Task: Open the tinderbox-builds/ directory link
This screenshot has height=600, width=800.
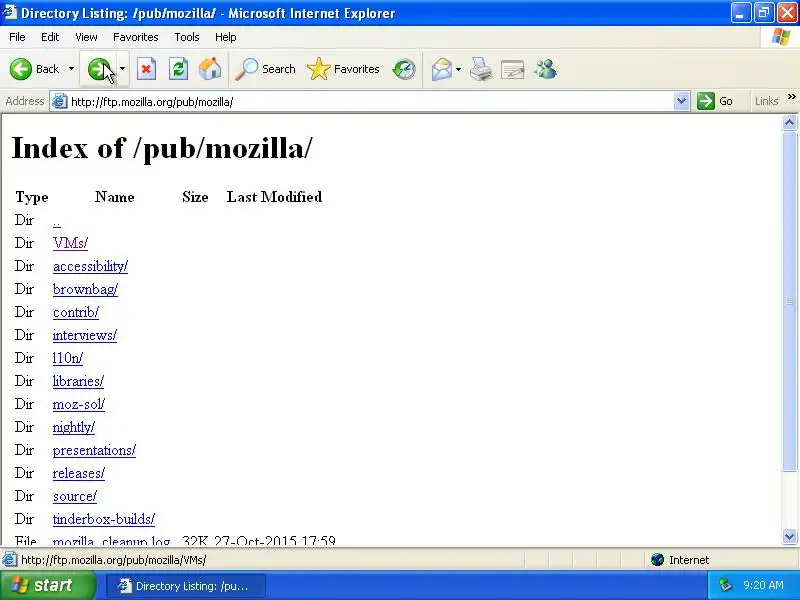Action: 104,519
